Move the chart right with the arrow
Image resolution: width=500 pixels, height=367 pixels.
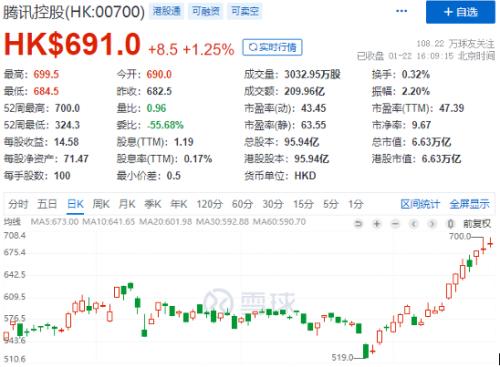pos(432,224)
